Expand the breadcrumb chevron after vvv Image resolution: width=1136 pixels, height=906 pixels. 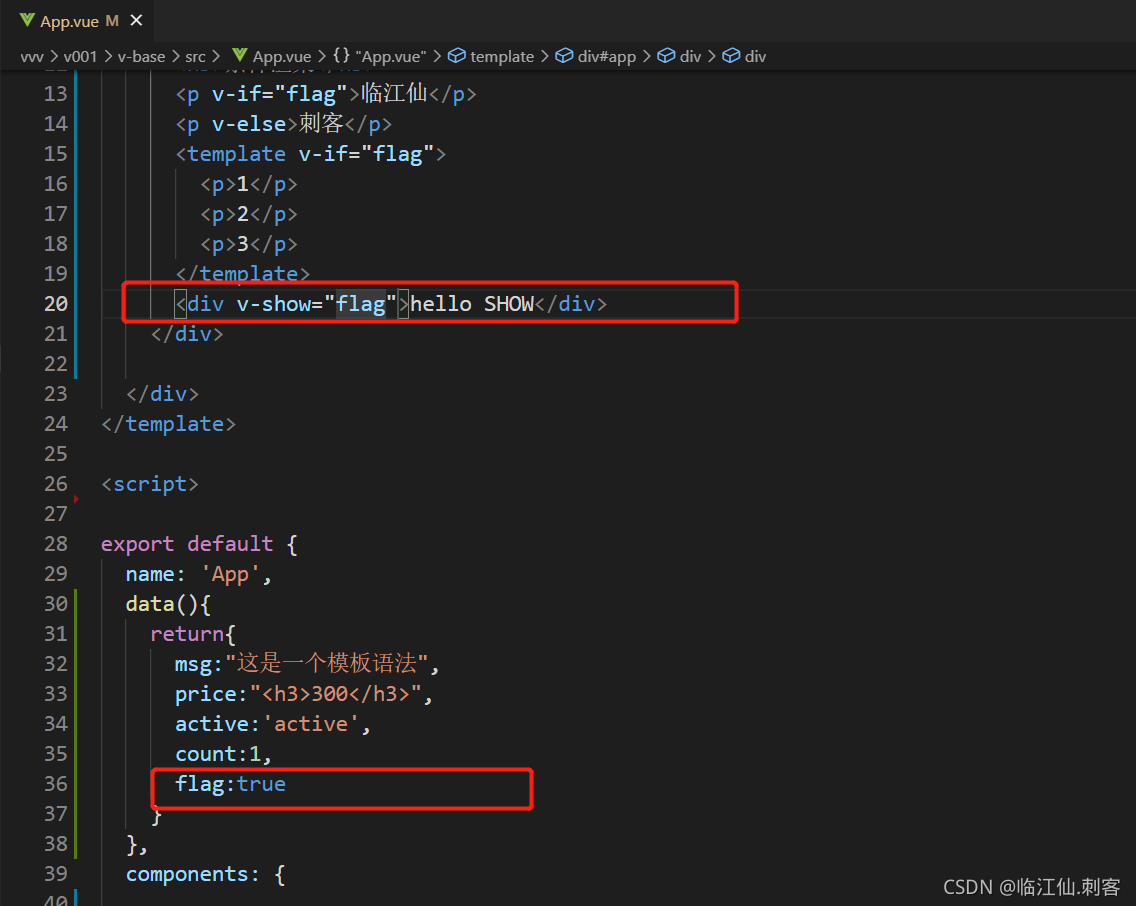54,56
